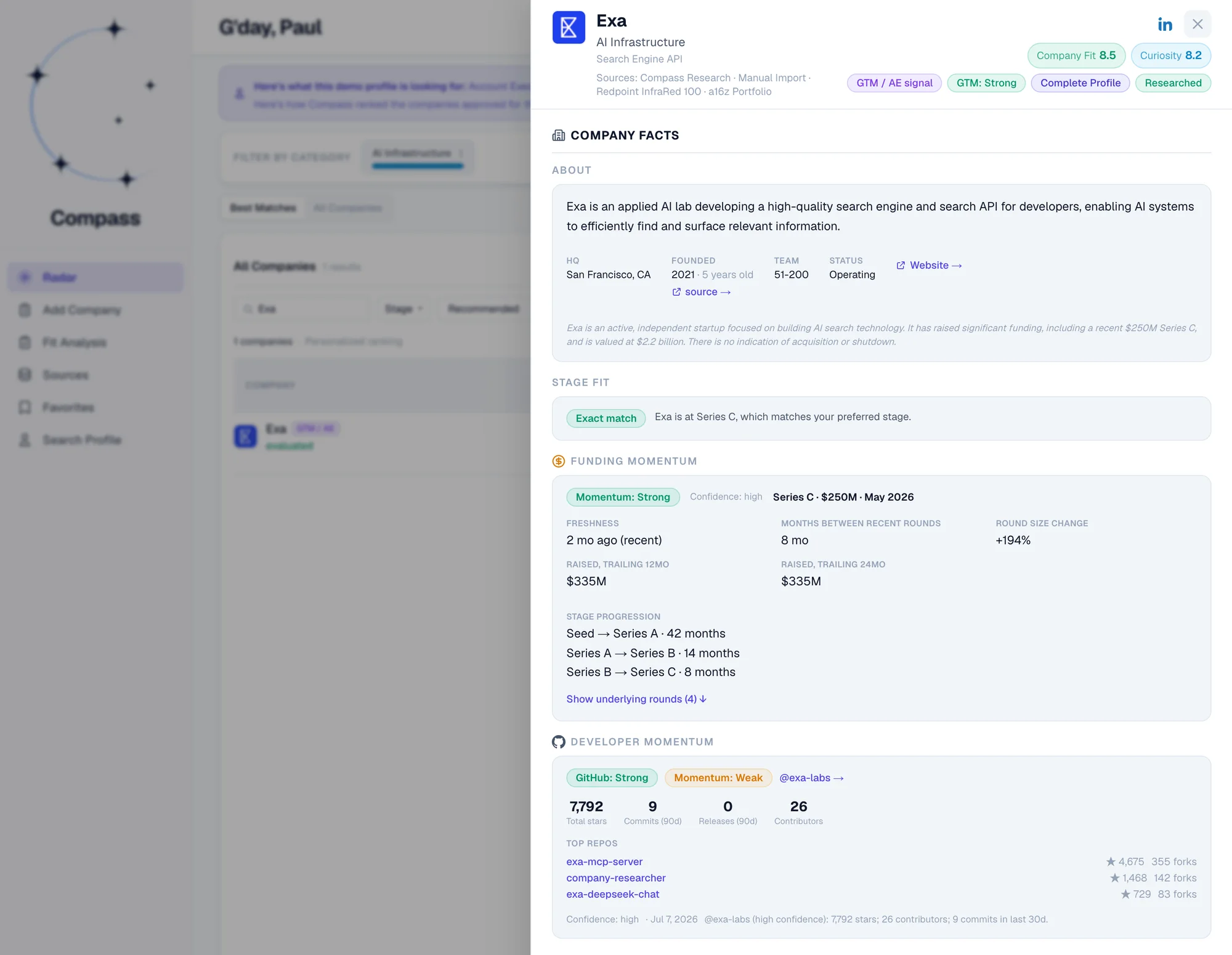Image resolution: width=1232 pixels, height=955 pixels.
Task: Open Favorites in the sidebar
Action: coord(95,407)
